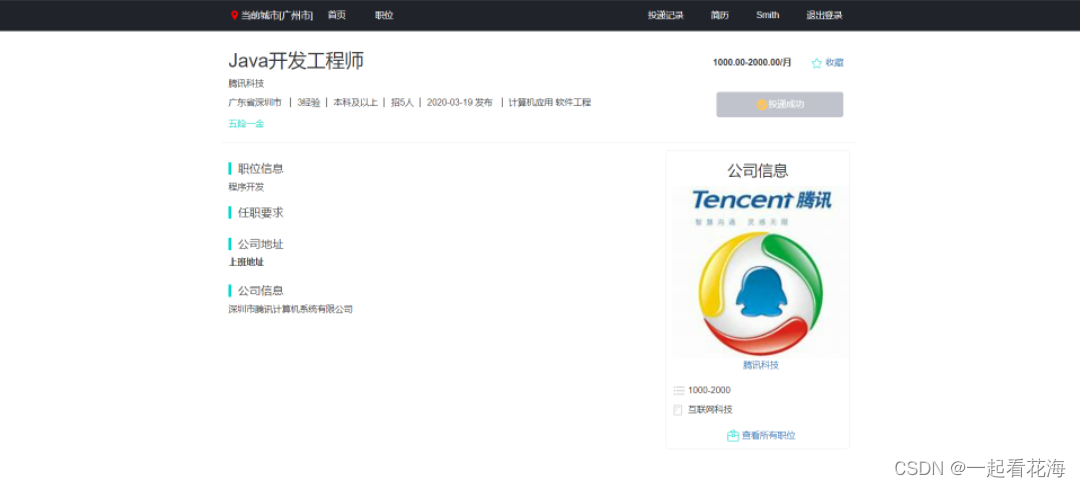Click the 本科及以上 education requirement text

point(355,103)
